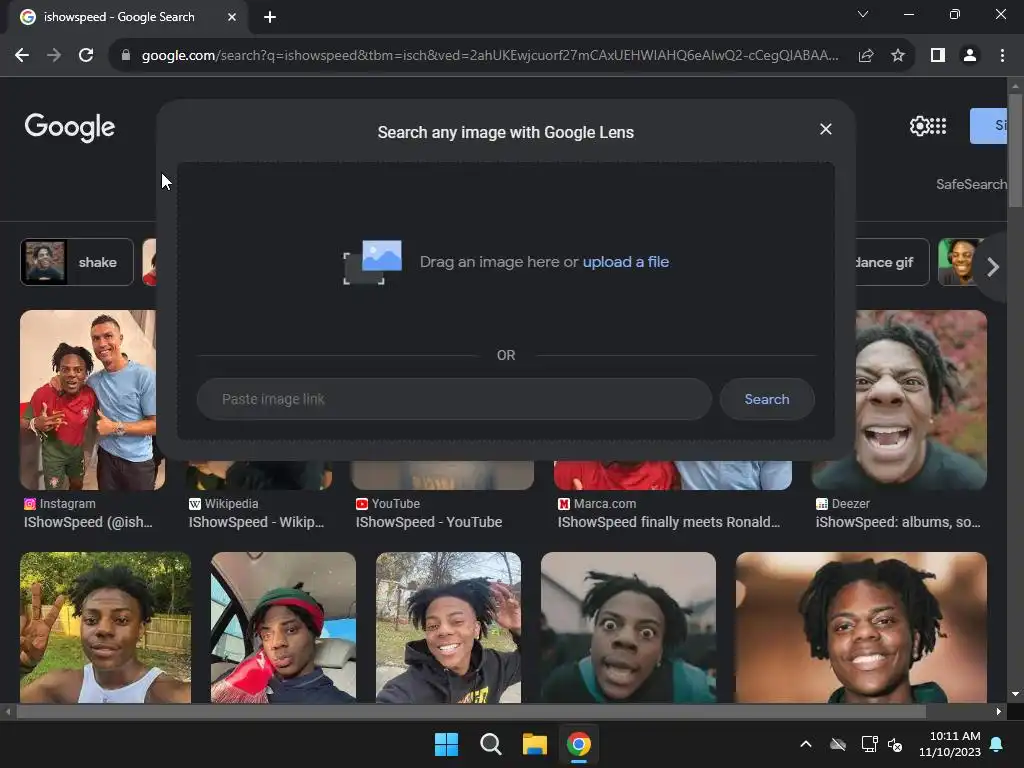
Task: Bookmark this tab with star
Action: tap(898, 56)
